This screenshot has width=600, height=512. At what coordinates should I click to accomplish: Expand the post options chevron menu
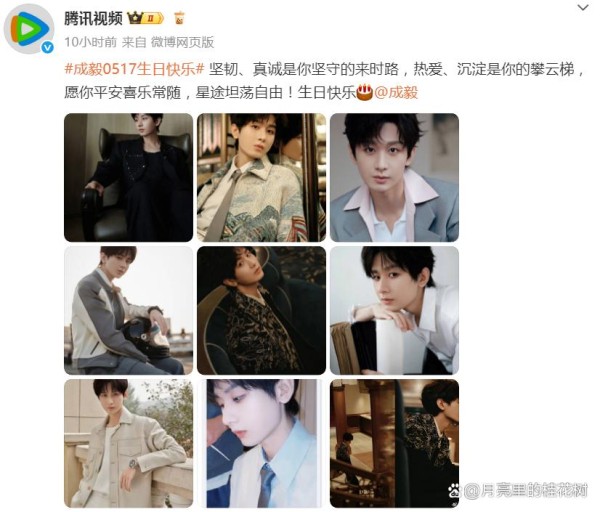click(x=583, y=7)
